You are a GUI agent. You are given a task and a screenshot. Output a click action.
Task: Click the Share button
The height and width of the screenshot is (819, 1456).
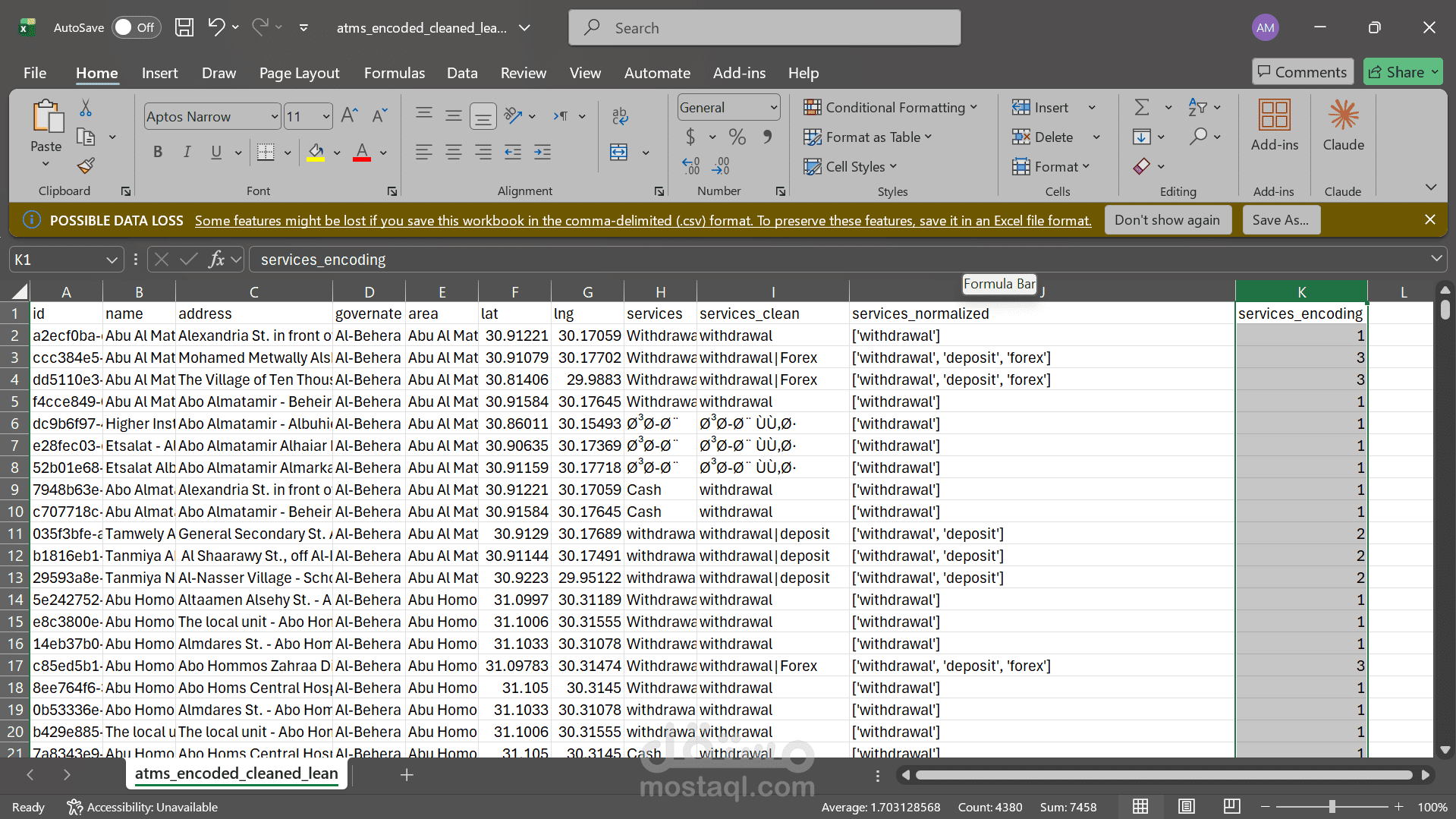[1403, 72]
